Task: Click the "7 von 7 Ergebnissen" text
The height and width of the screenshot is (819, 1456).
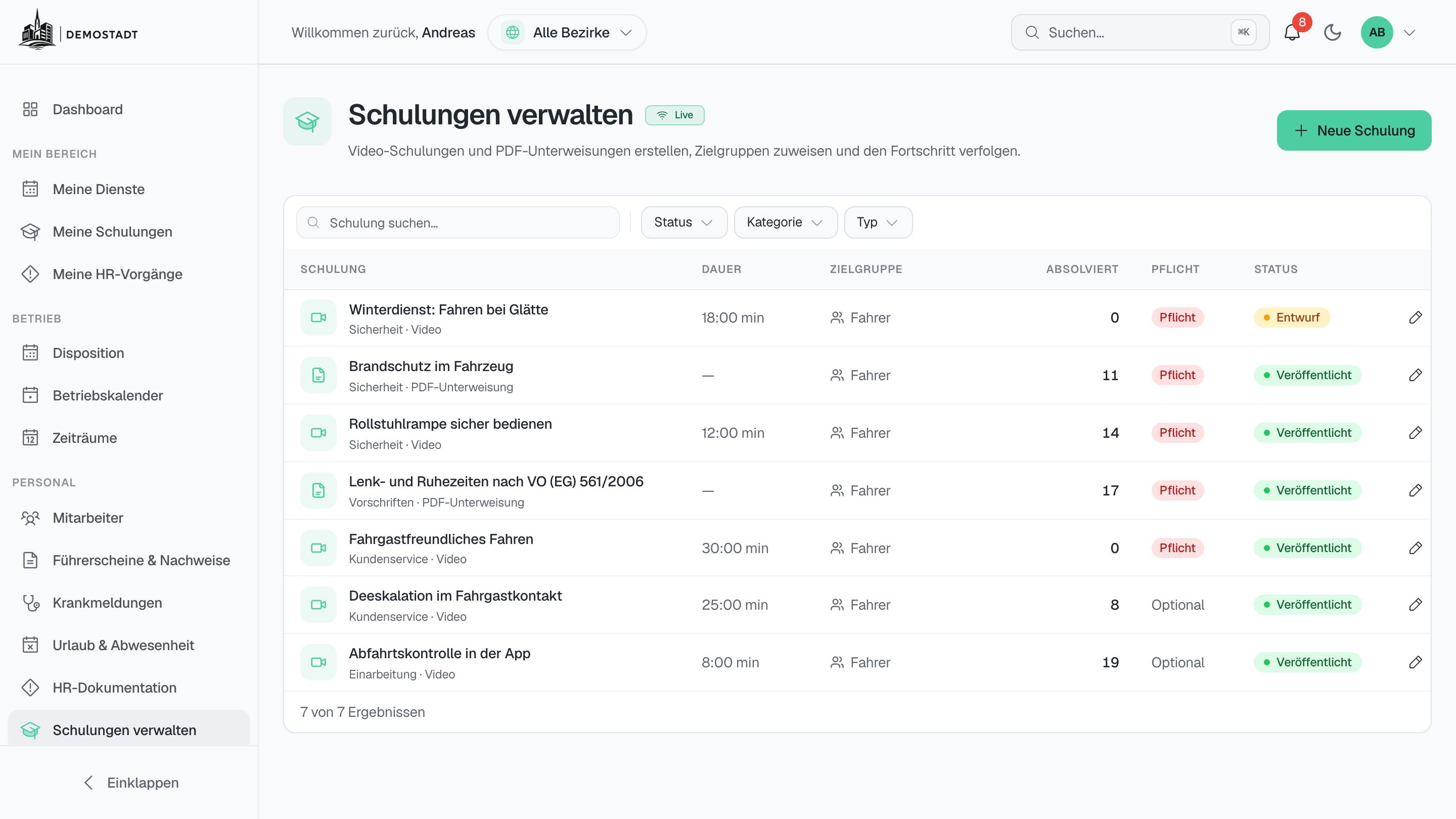Action: tap(362, 712)
